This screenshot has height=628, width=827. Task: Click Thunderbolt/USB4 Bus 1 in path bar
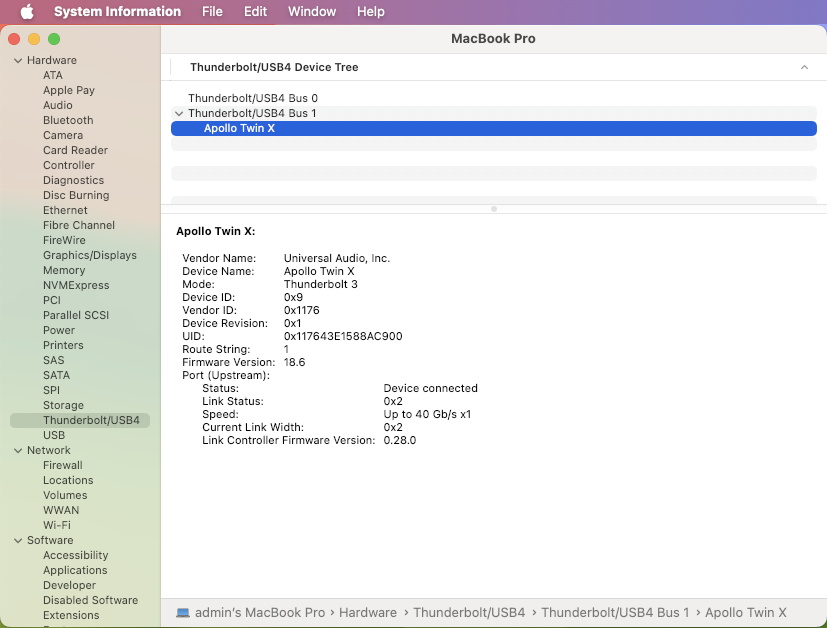coord(614,612)
